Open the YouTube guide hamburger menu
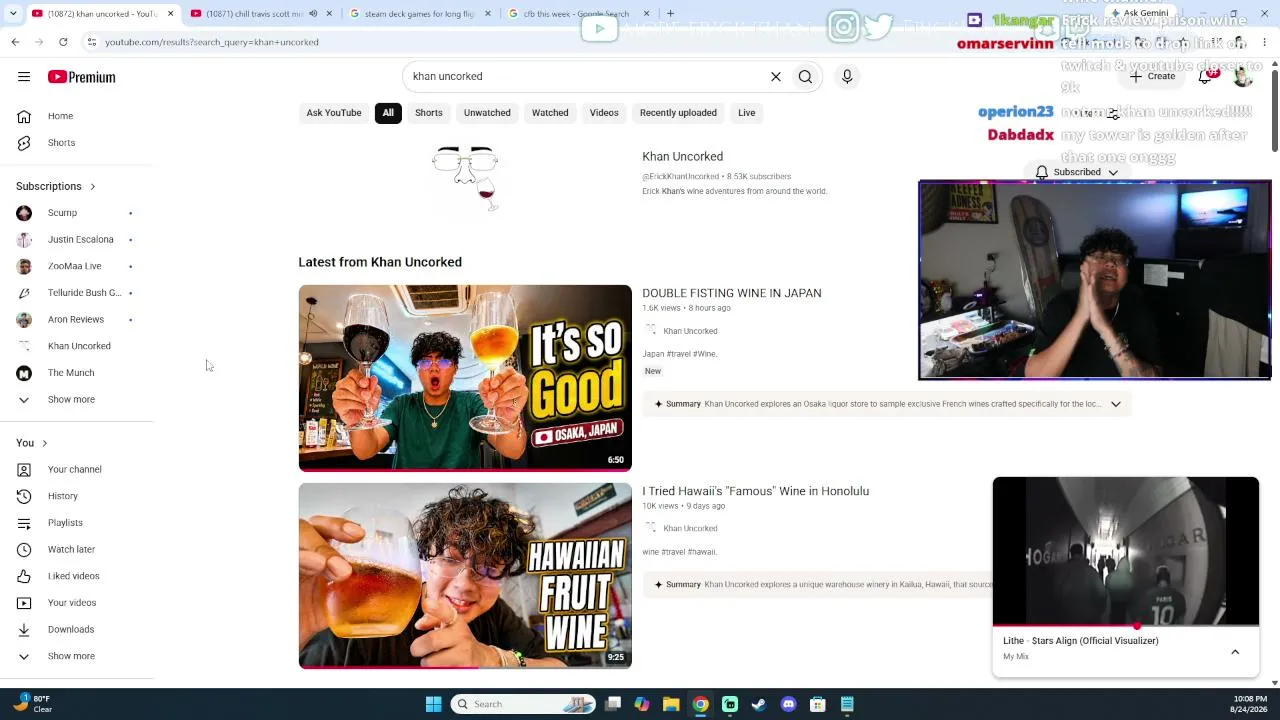Screen dimensions: 1280x720 pyautogui.click(x=24, y=77)
